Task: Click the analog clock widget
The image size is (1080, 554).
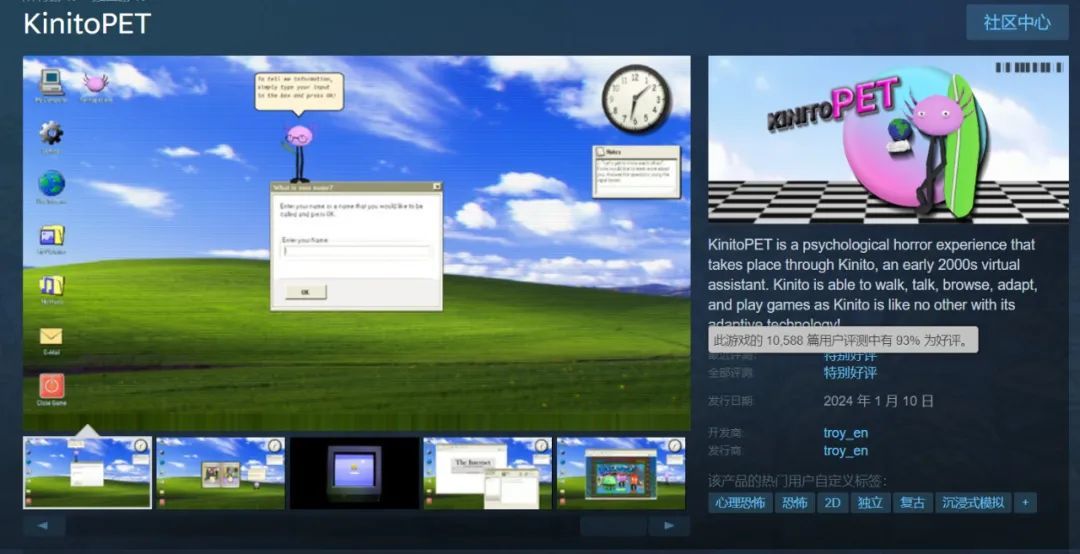Action: (x=636, y=99)
